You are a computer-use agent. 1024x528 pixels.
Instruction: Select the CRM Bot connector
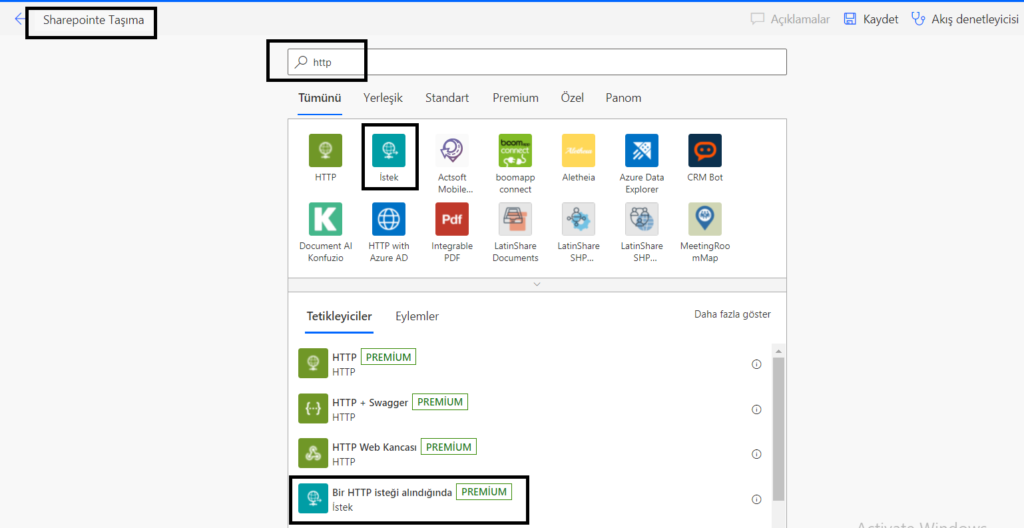pyautogui.click(x=705, y=150)
